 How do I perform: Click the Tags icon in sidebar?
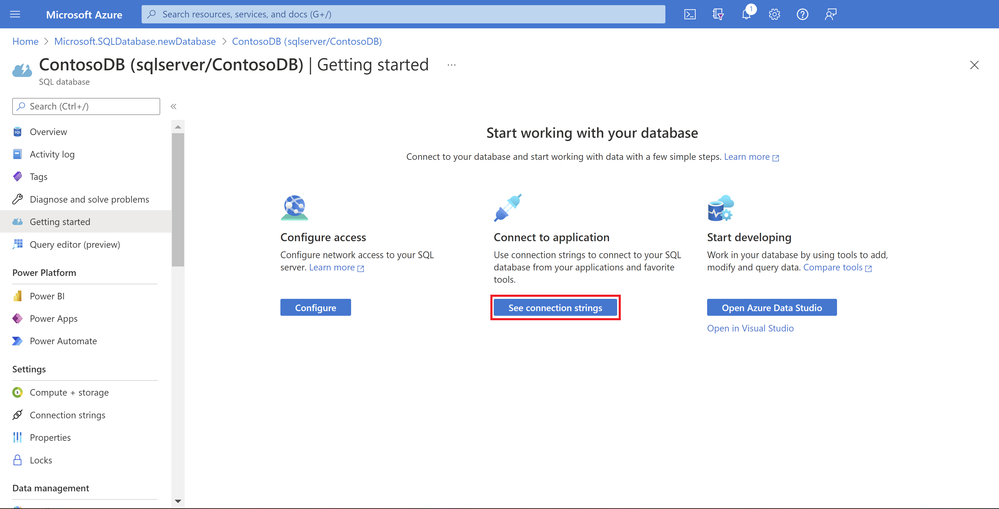coord(18,176)
